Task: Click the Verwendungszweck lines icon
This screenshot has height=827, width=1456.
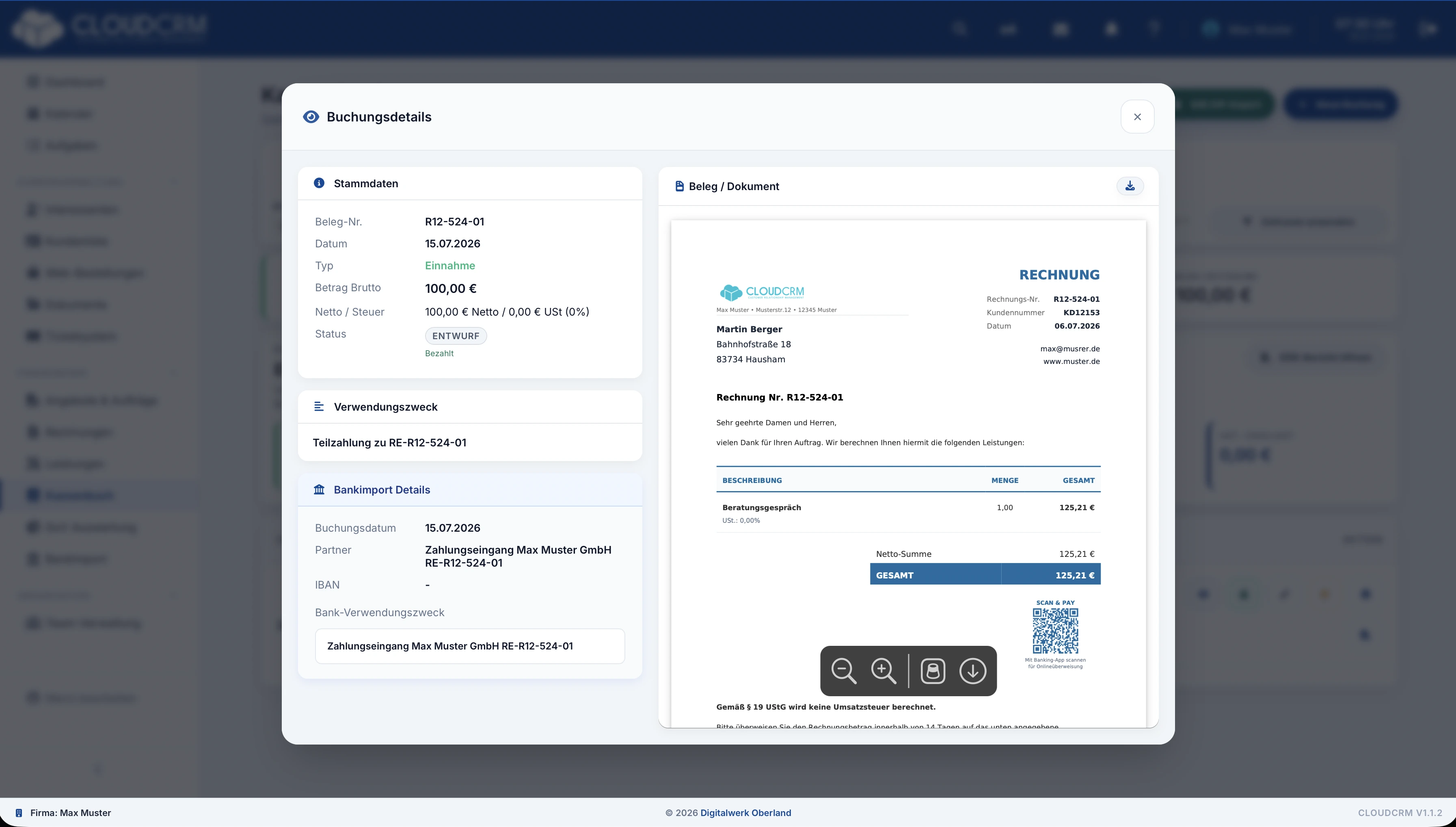Action: pos(319,407)
